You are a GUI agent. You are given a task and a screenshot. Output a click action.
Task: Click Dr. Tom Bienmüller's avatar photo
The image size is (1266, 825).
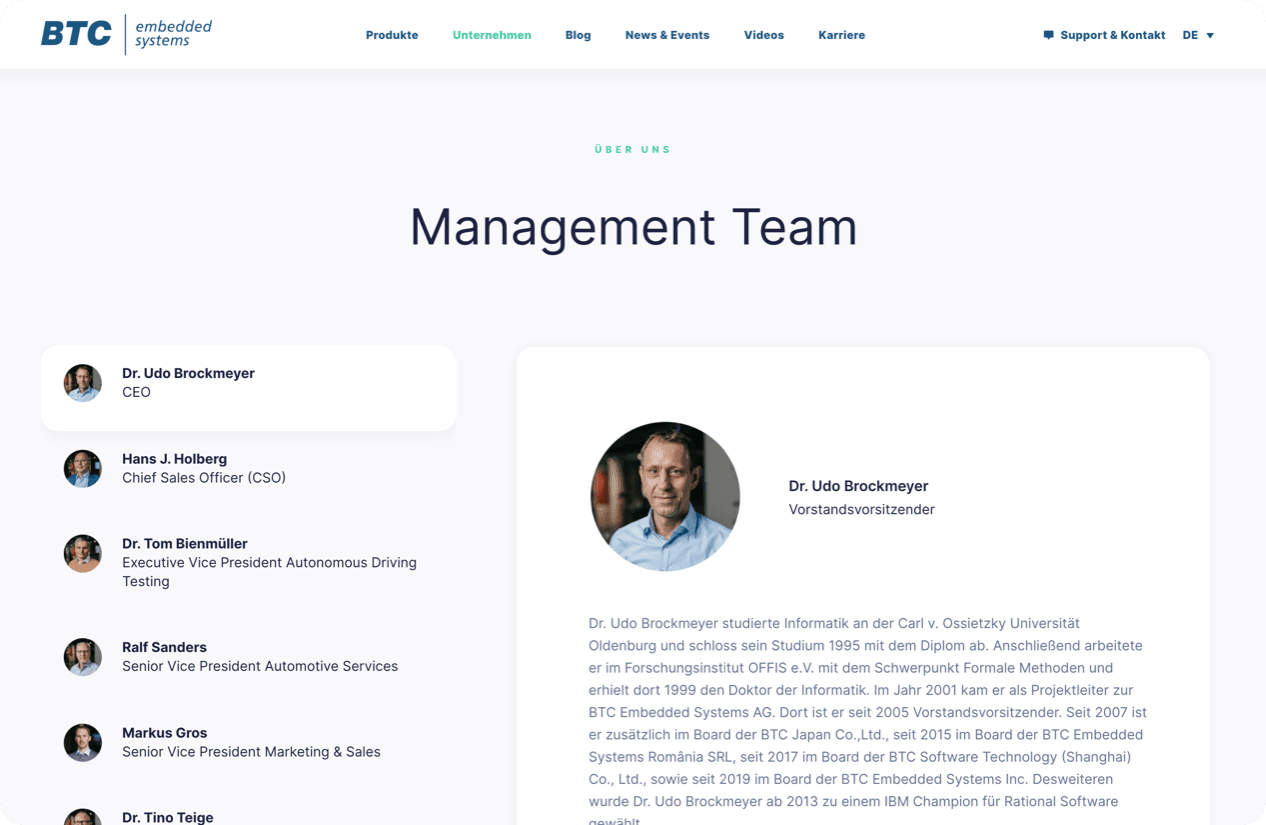coord(83,553)
